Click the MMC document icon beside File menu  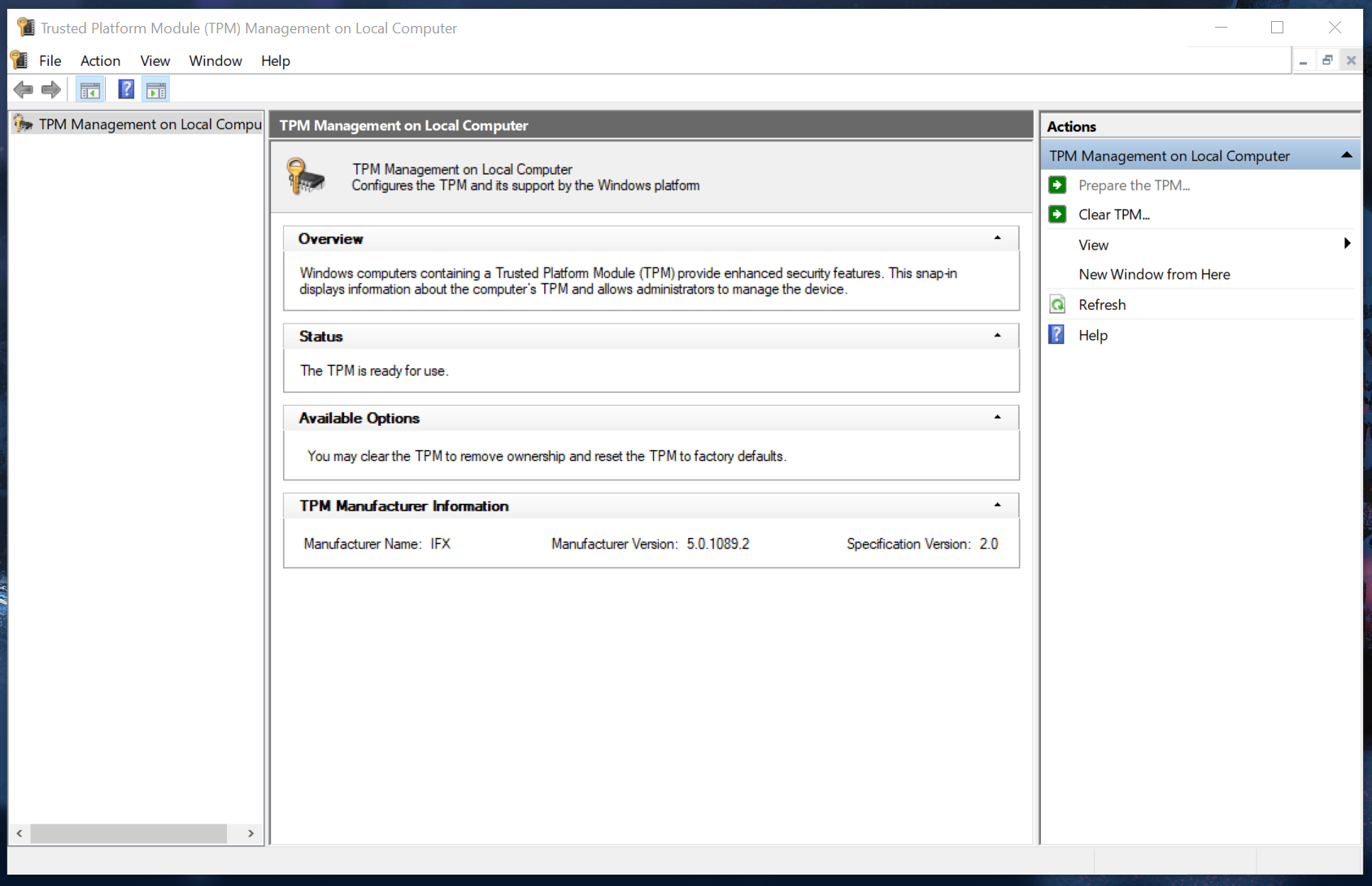pos(20,60)
